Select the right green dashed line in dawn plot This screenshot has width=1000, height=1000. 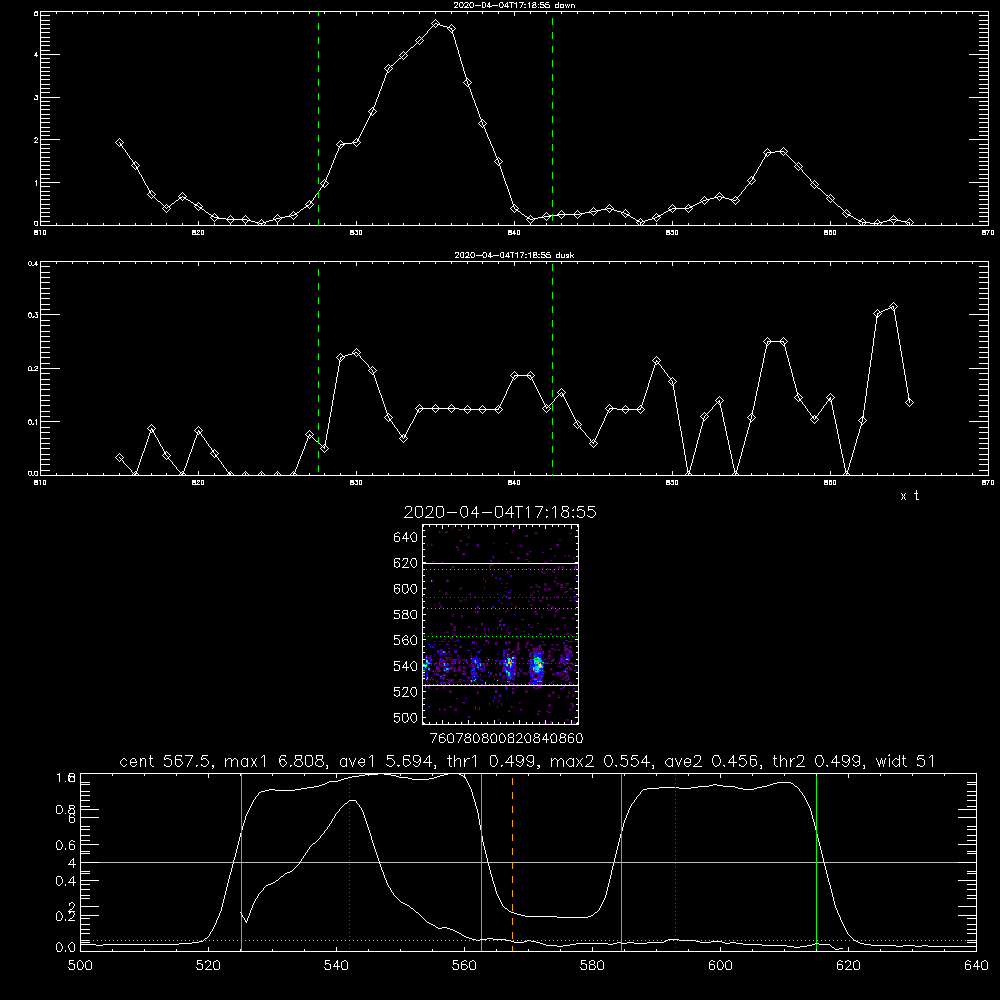point(552,118)
